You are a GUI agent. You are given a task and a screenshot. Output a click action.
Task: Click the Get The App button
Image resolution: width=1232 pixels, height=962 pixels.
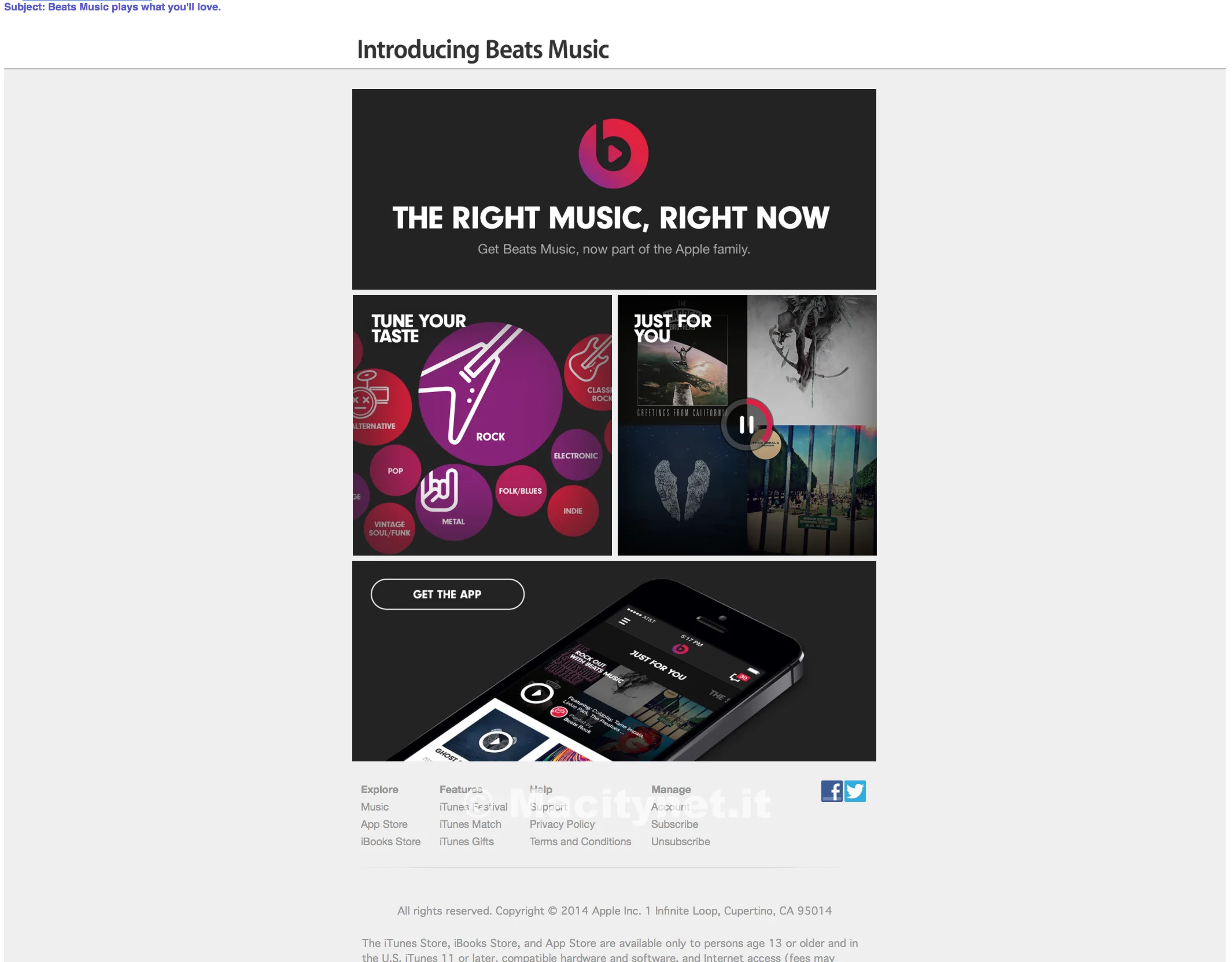click(448, 594)
